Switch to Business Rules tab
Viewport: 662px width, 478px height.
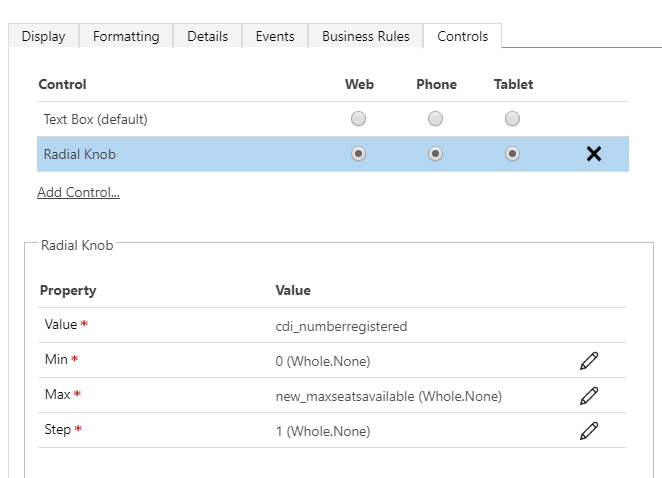pos(365,36)
